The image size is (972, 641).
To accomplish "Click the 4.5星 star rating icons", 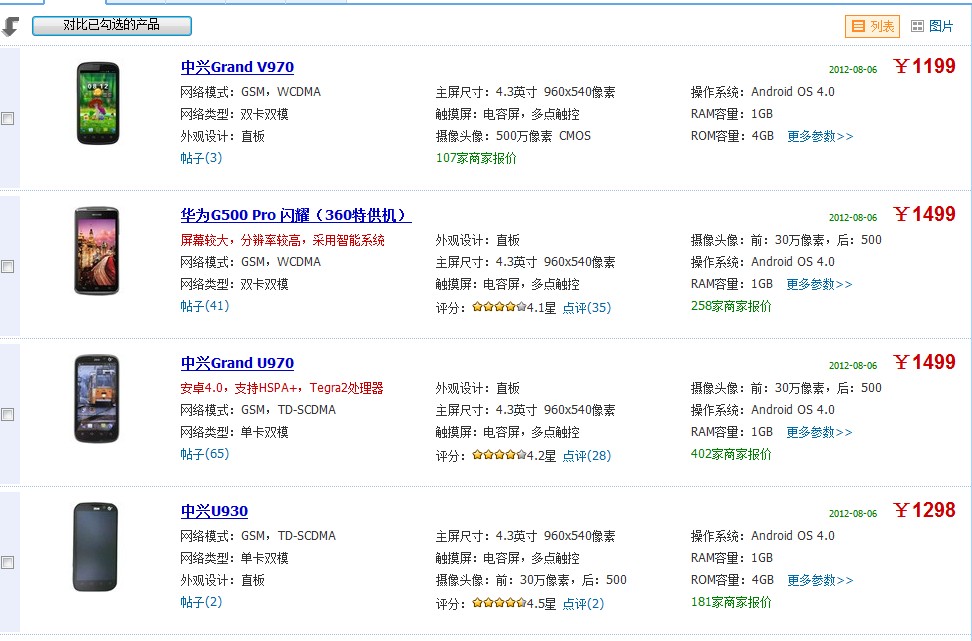I will pos(499,602).
